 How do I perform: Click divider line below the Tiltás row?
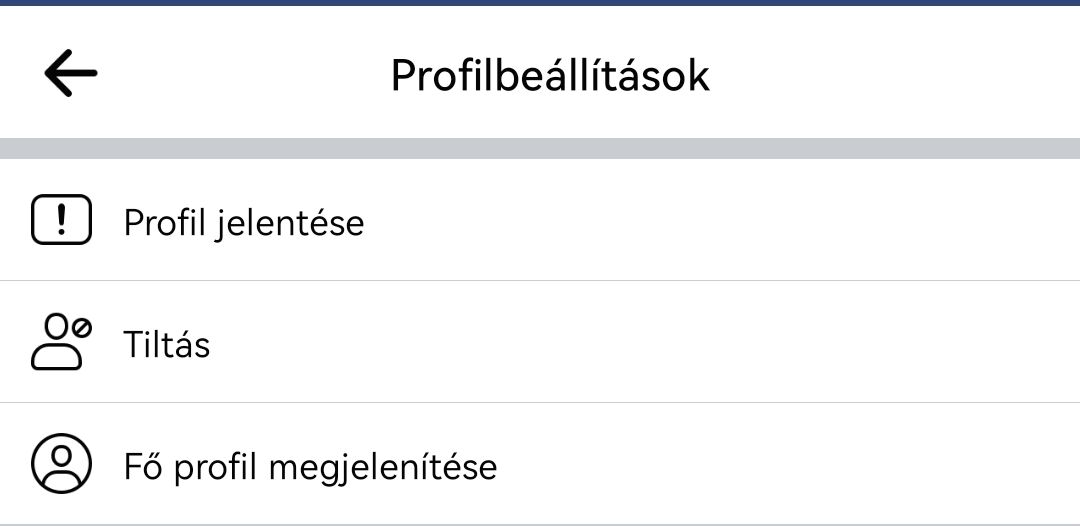(x=540, y=403)
